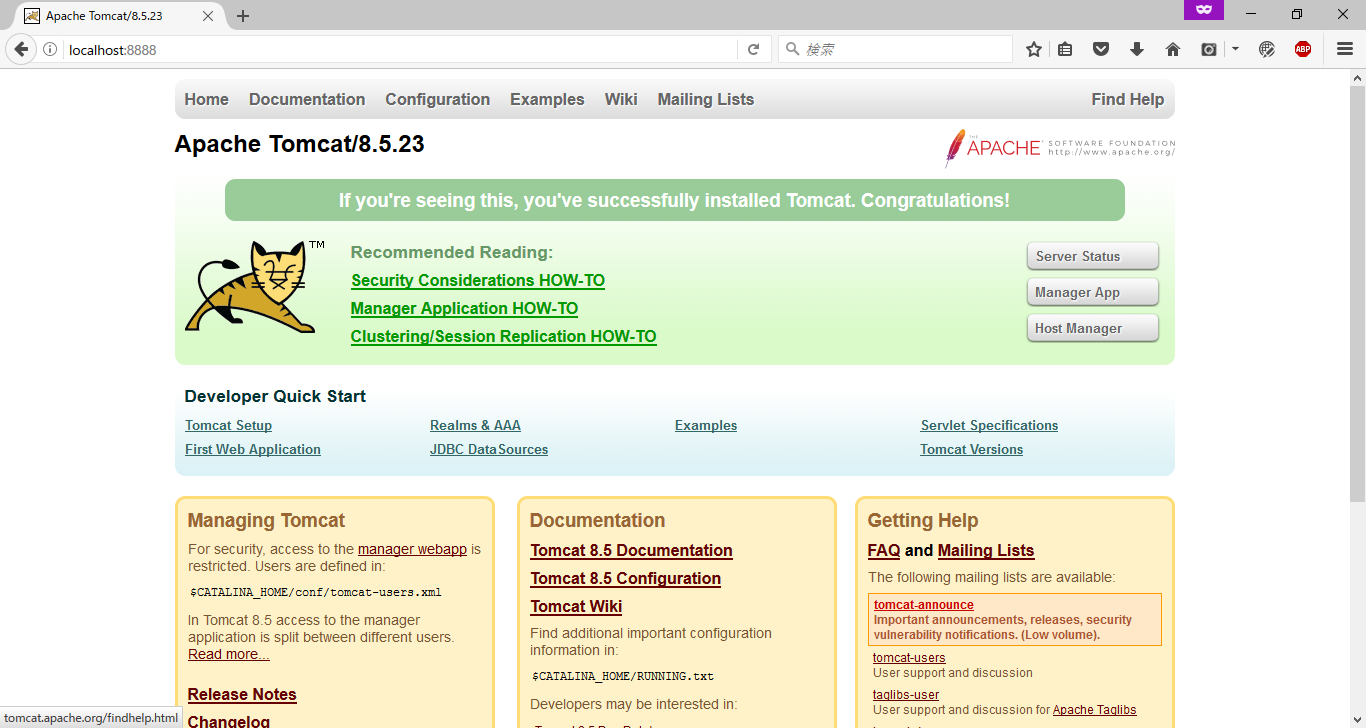Image resolution: width=1366 pixels, height=728 pixels.
Task: Open Examples in the Tomcat nav bar
Action: point(547,99)
